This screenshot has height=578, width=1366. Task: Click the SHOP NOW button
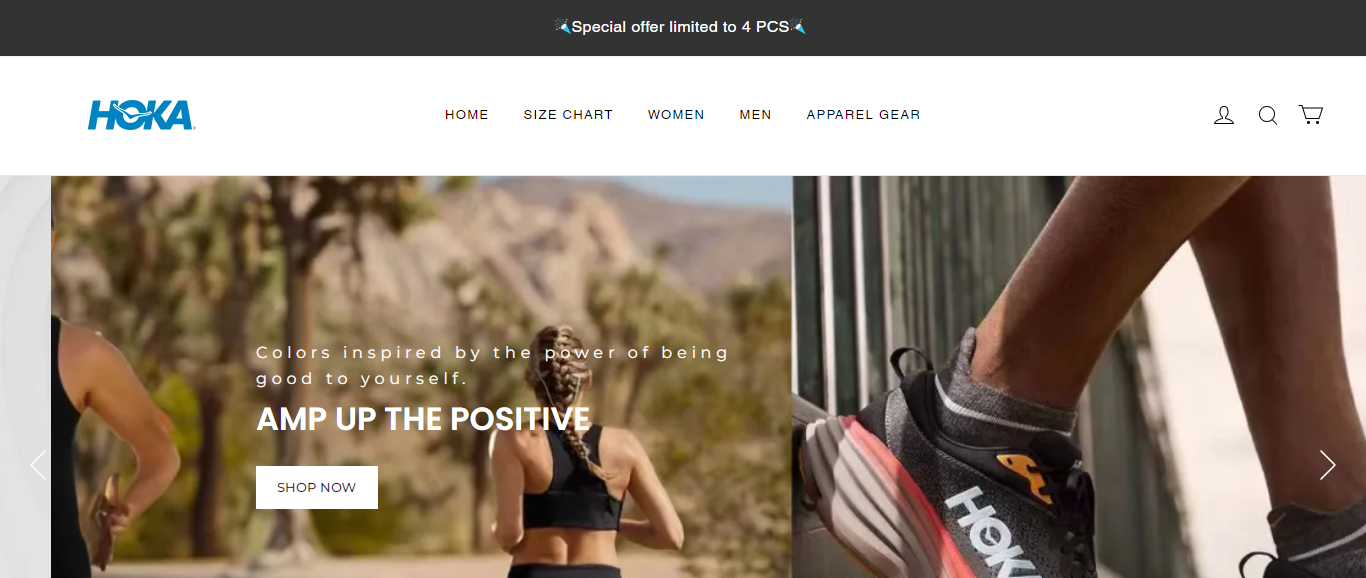tap(317, 487)
